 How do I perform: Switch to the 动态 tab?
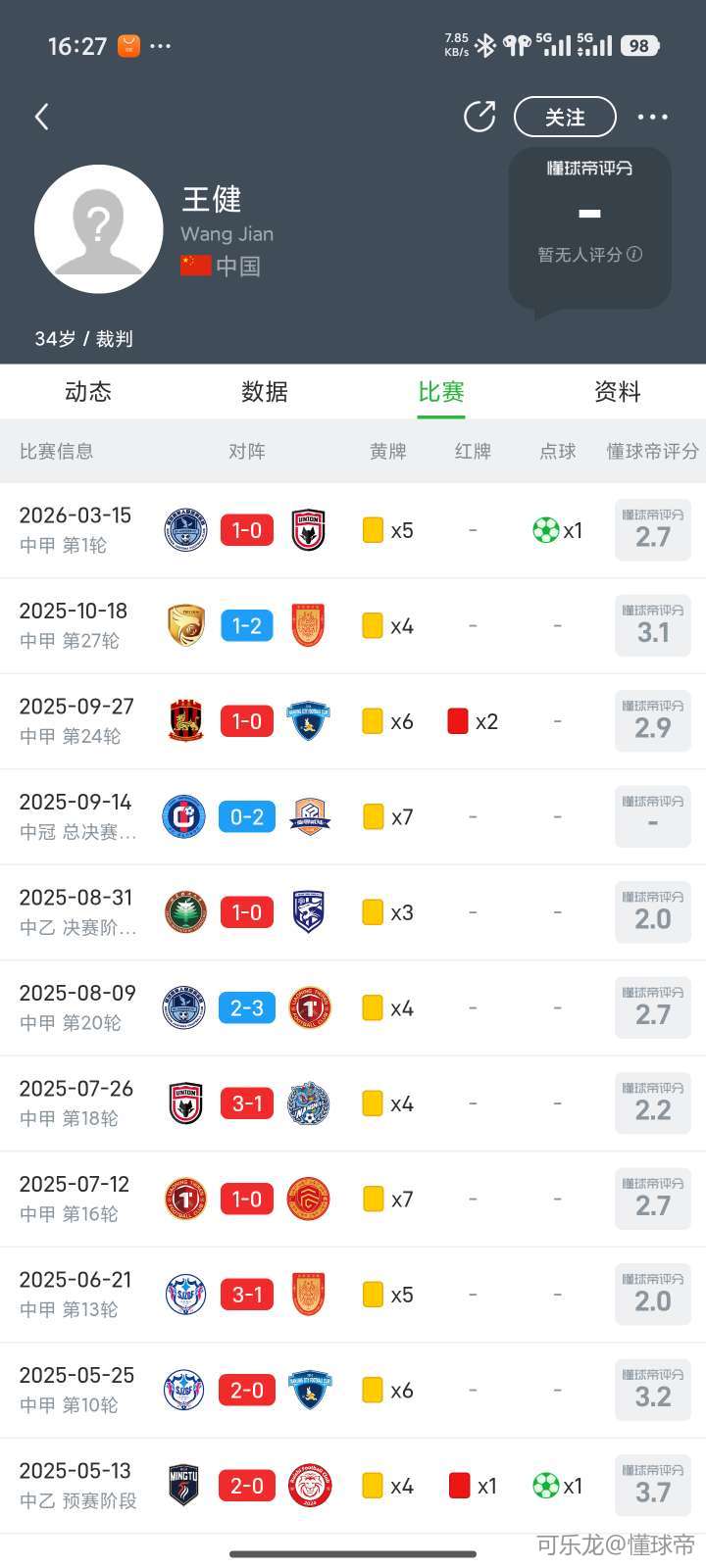(88, 392)
